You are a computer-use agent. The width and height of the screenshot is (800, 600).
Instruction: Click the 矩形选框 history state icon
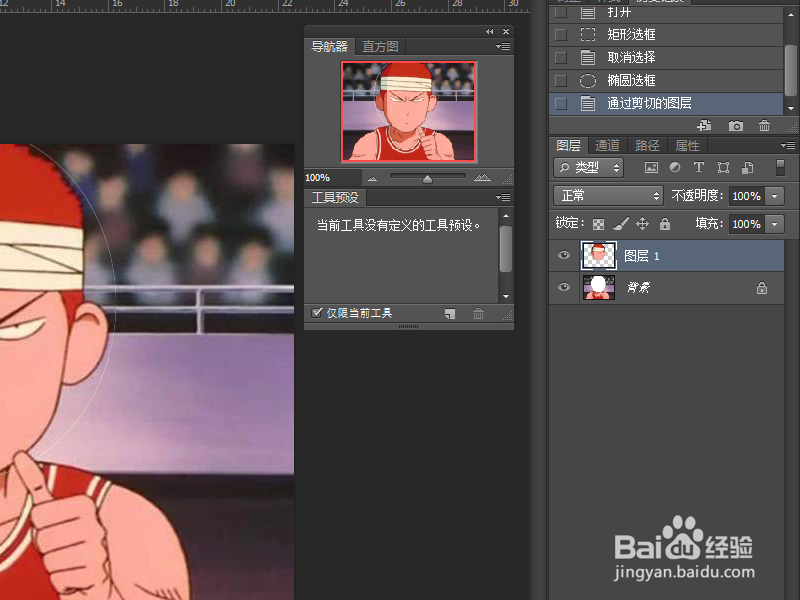588,34
